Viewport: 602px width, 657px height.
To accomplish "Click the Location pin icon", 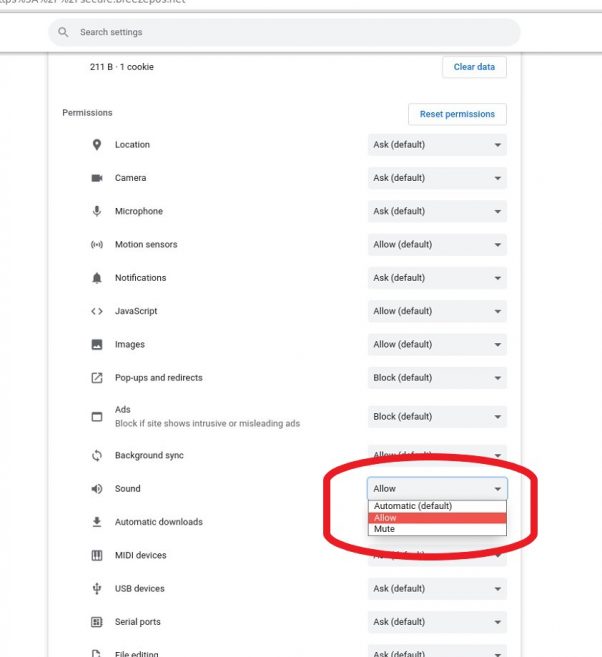I will click(97, 145).
